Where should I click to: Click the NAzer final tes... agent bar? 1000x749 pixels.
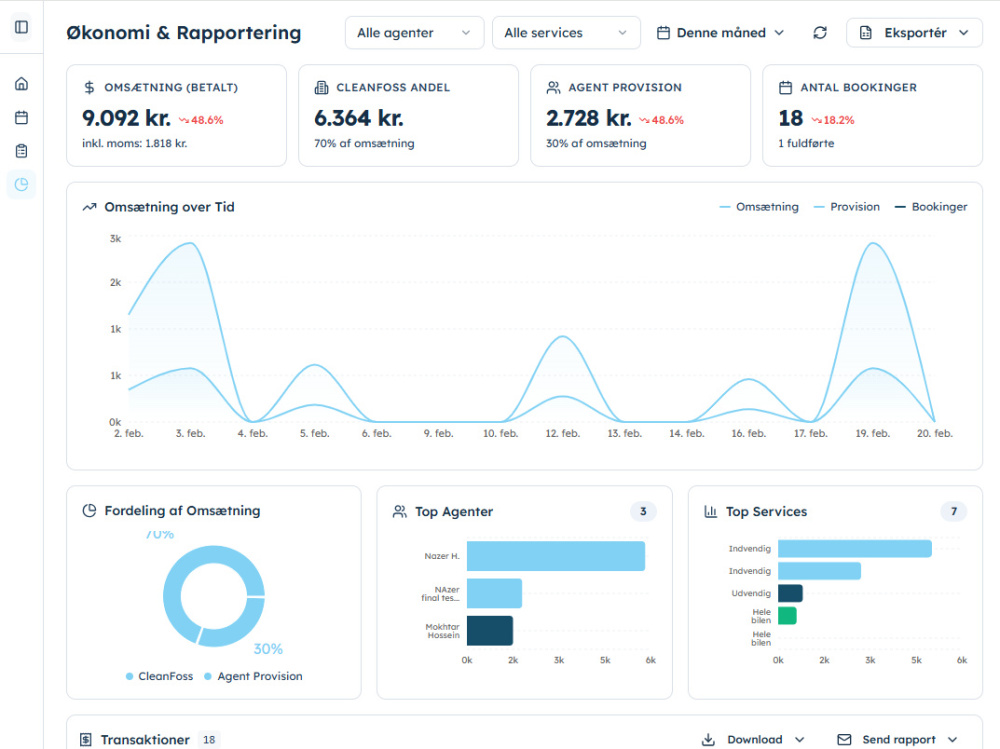point(494,593)
